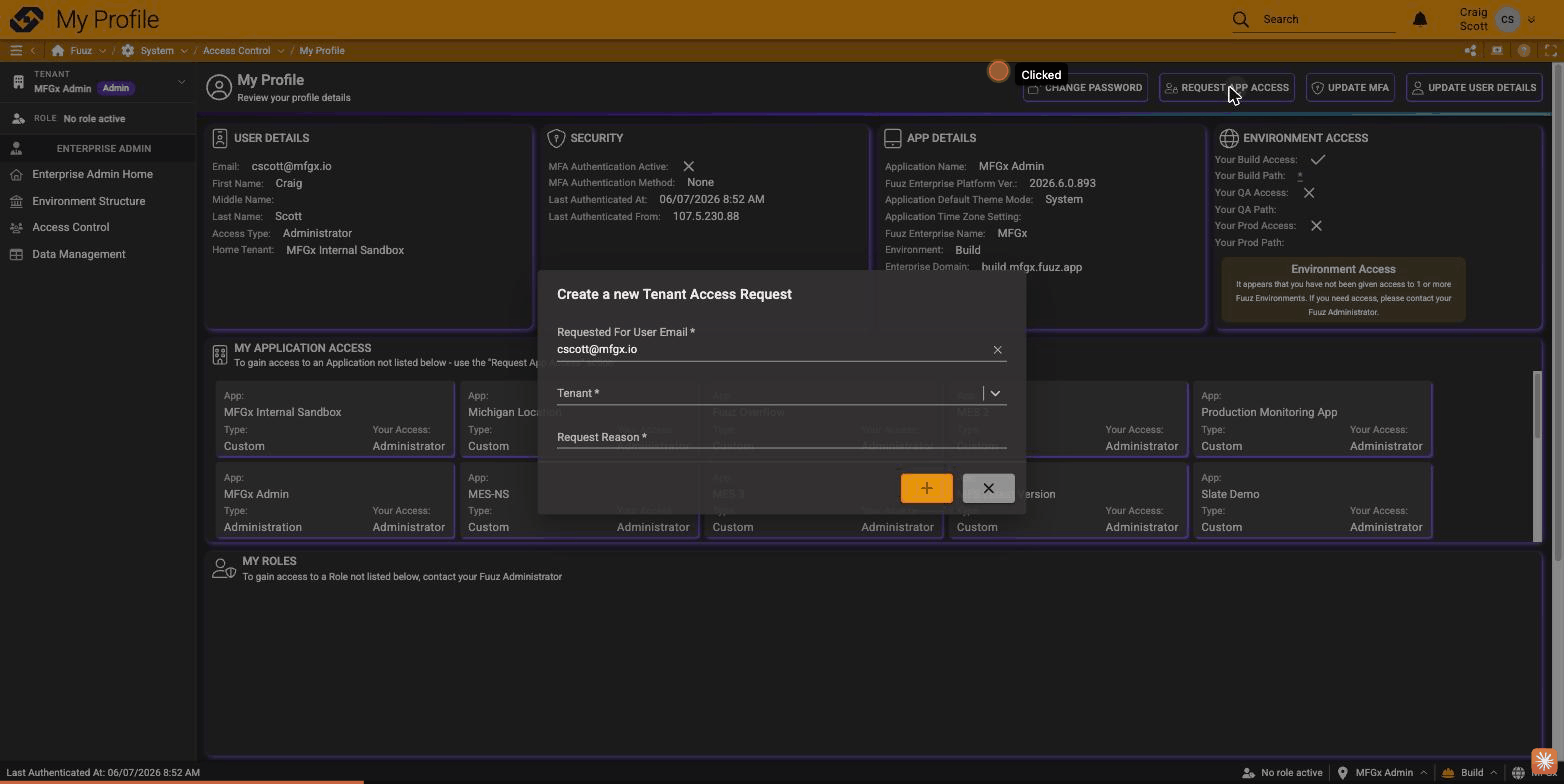1568x784 pixels.
Task: Click the Change Password button
Action: [1085, 88]
